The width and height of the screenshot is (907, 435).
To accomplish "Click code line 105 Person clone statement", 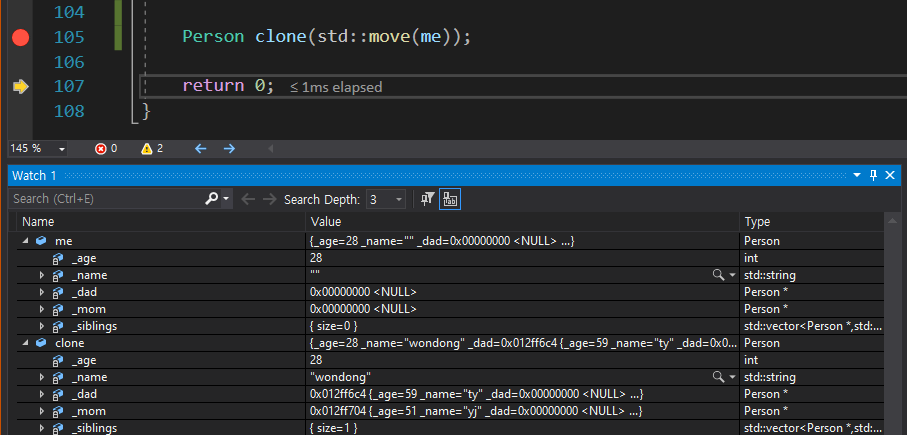I will (x=327, y=37).
